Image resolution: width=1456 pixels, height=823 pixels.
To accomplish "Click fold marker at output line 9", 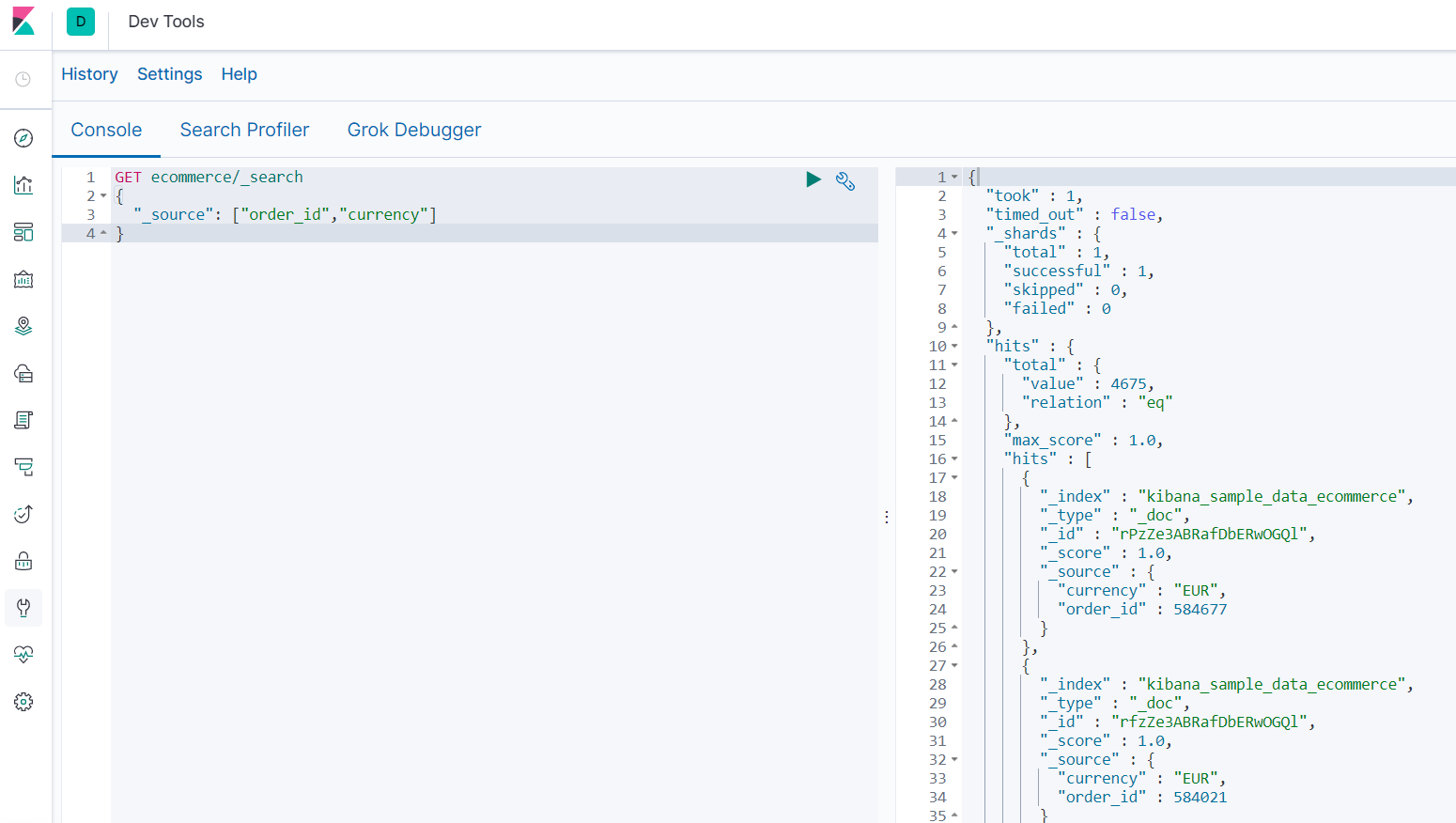I will tap(954, 327).
